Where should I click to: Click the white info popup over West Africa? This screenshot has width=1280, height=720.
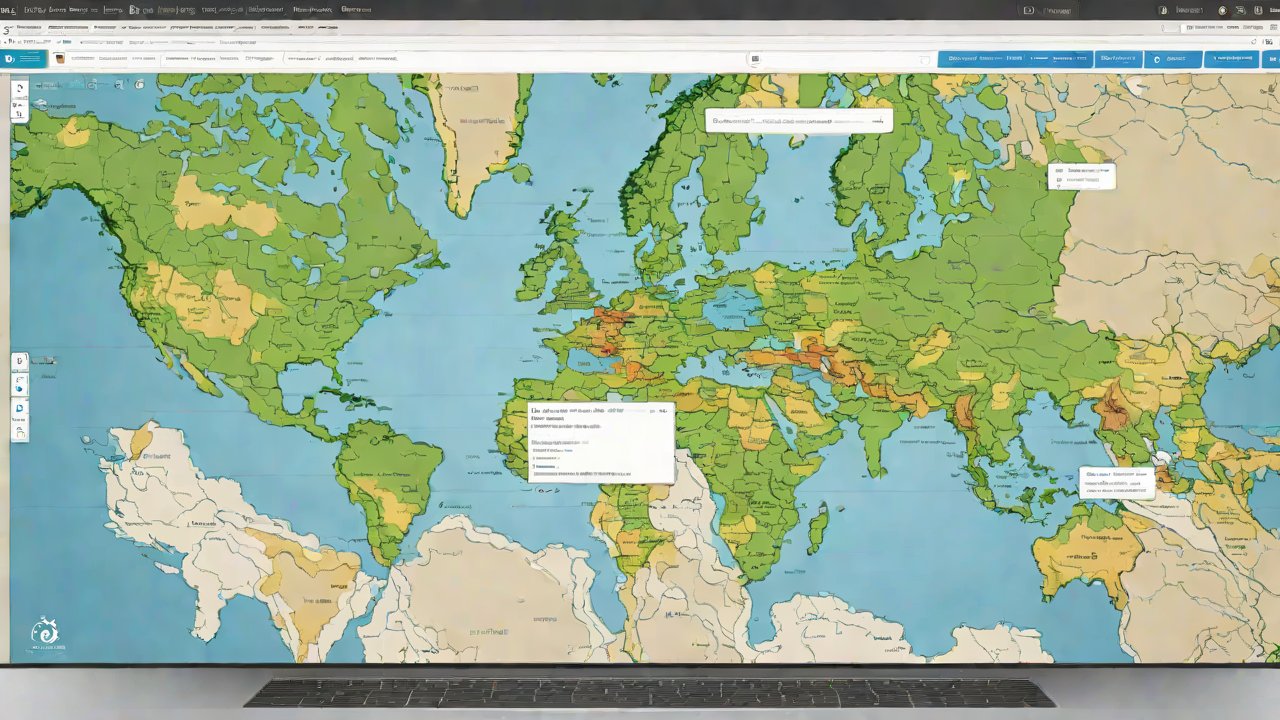(600, 442)
